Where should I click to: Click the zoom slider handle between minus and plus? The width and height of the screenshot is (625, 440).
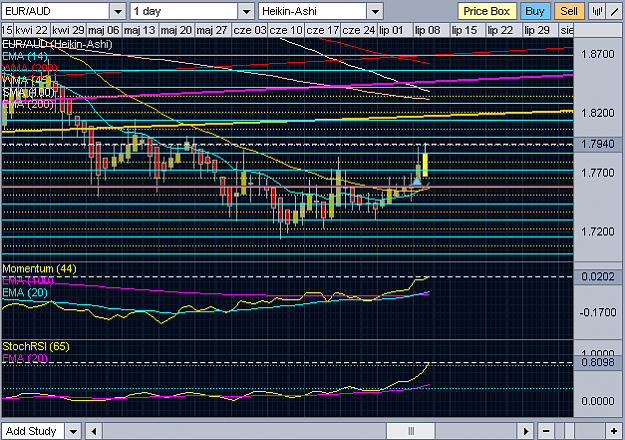(569, 431)
